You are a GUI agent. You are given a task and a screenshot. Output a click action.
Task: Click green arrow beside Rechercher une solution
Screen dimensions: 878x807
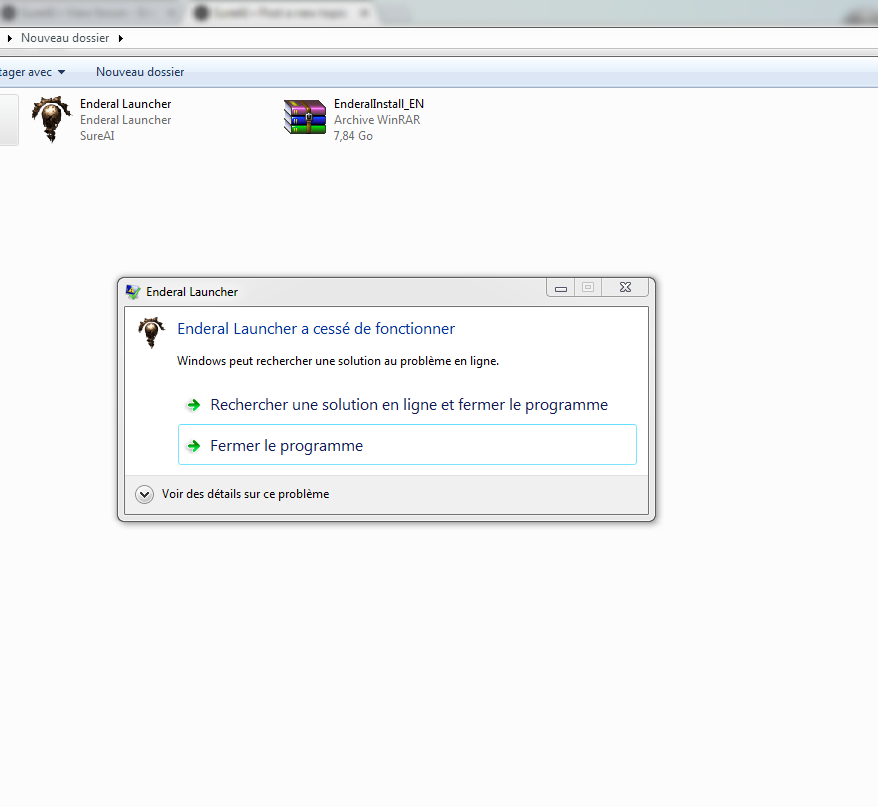pyautogui.click(x=193, y=405)
